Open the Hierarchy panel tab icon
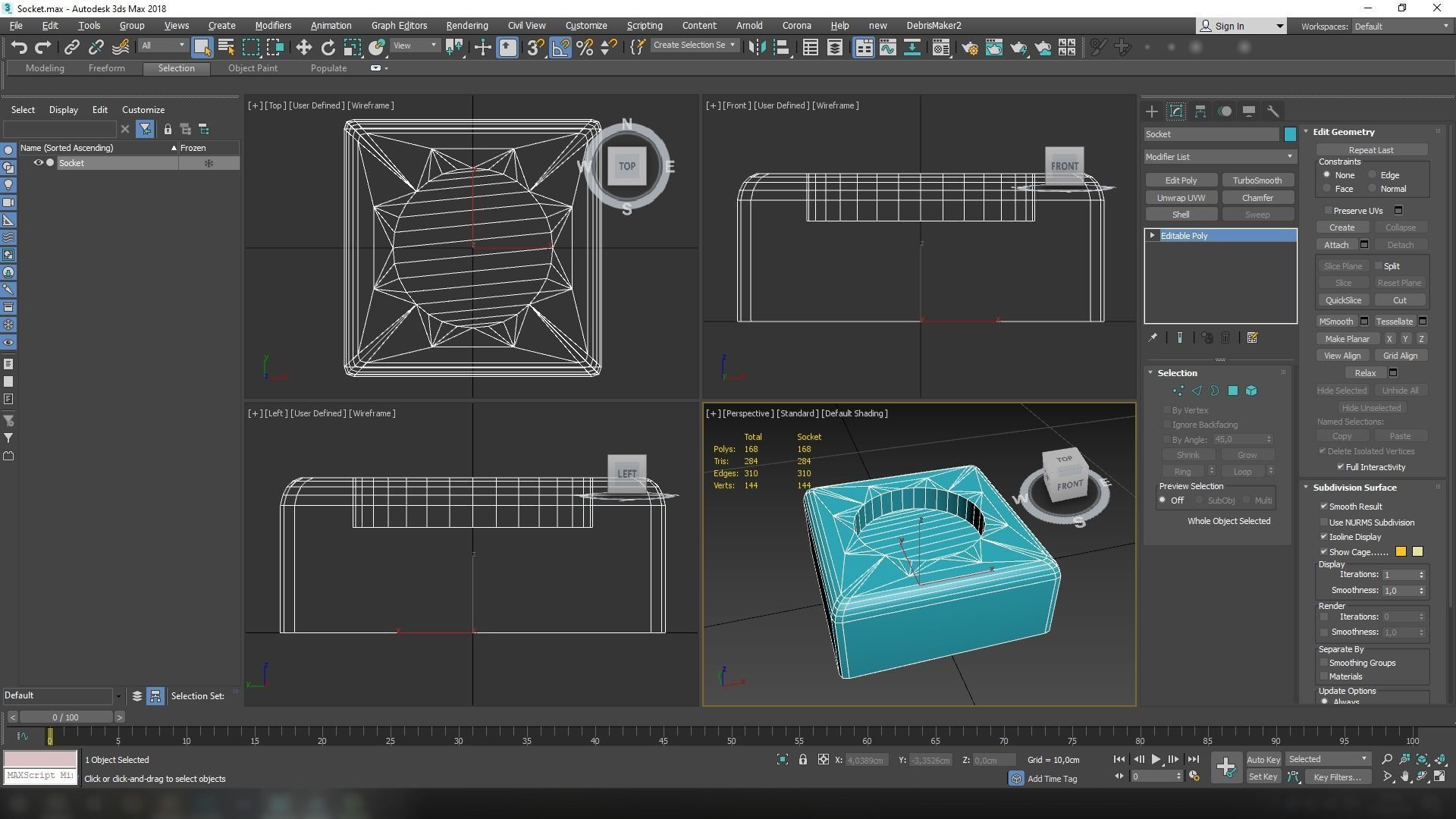This screenshot has width=1456, height=819. (x=1200, y=111)
